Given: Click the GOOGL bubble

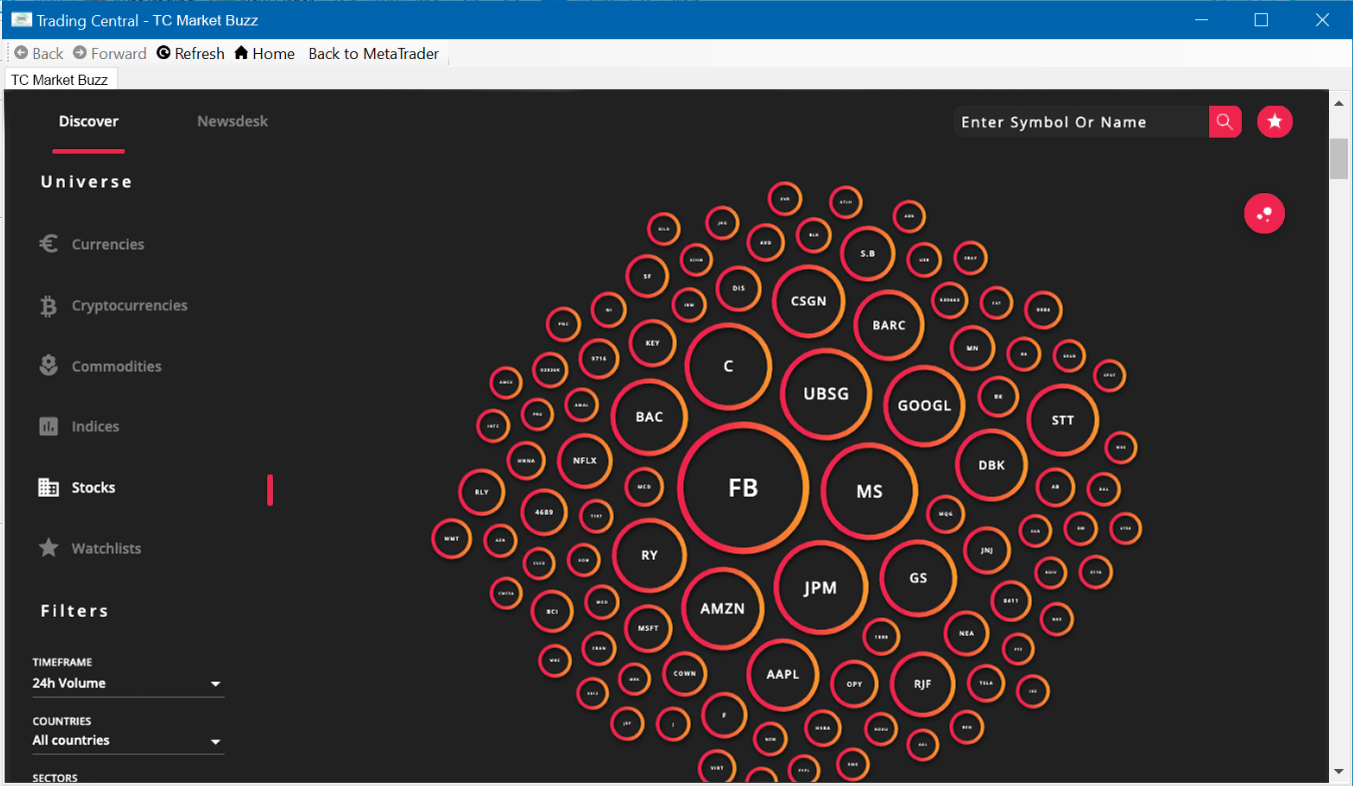Looking at the screenshot, I should 925,406.
